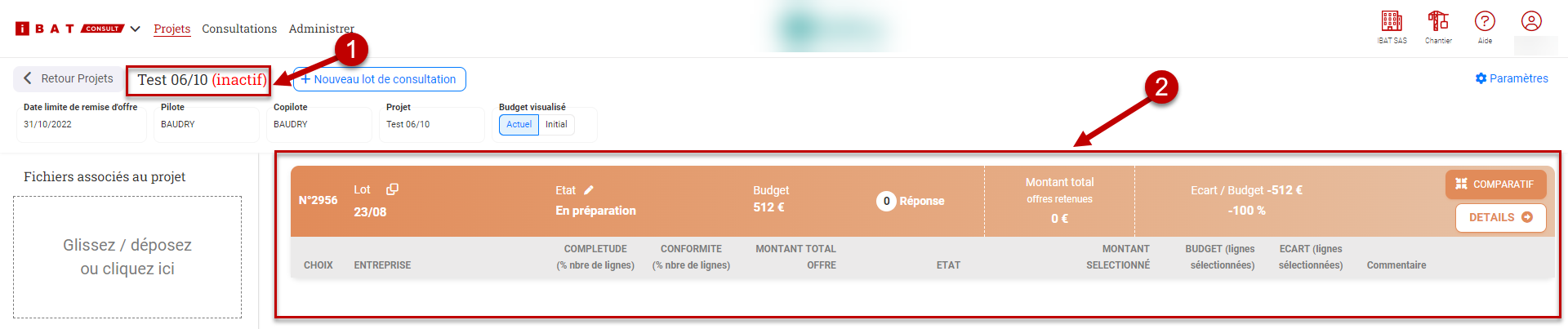Open the user account profile icon
The width and height of the screenshot is (1568, 329).
(1531, 21)
